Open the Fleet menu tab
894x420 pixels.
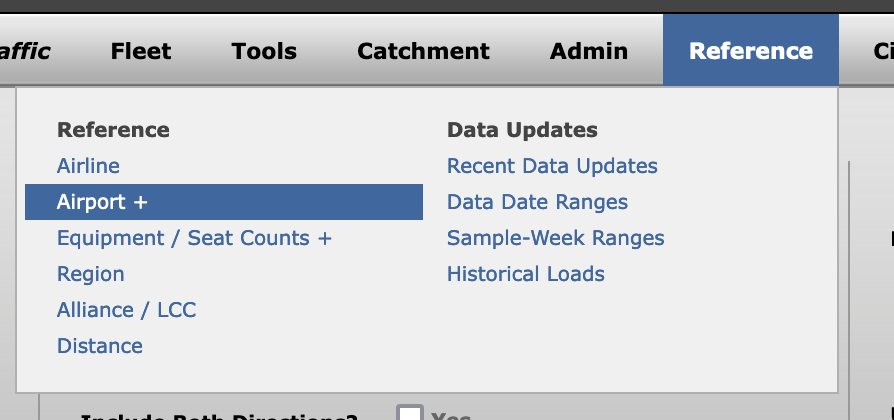(141, 51)
